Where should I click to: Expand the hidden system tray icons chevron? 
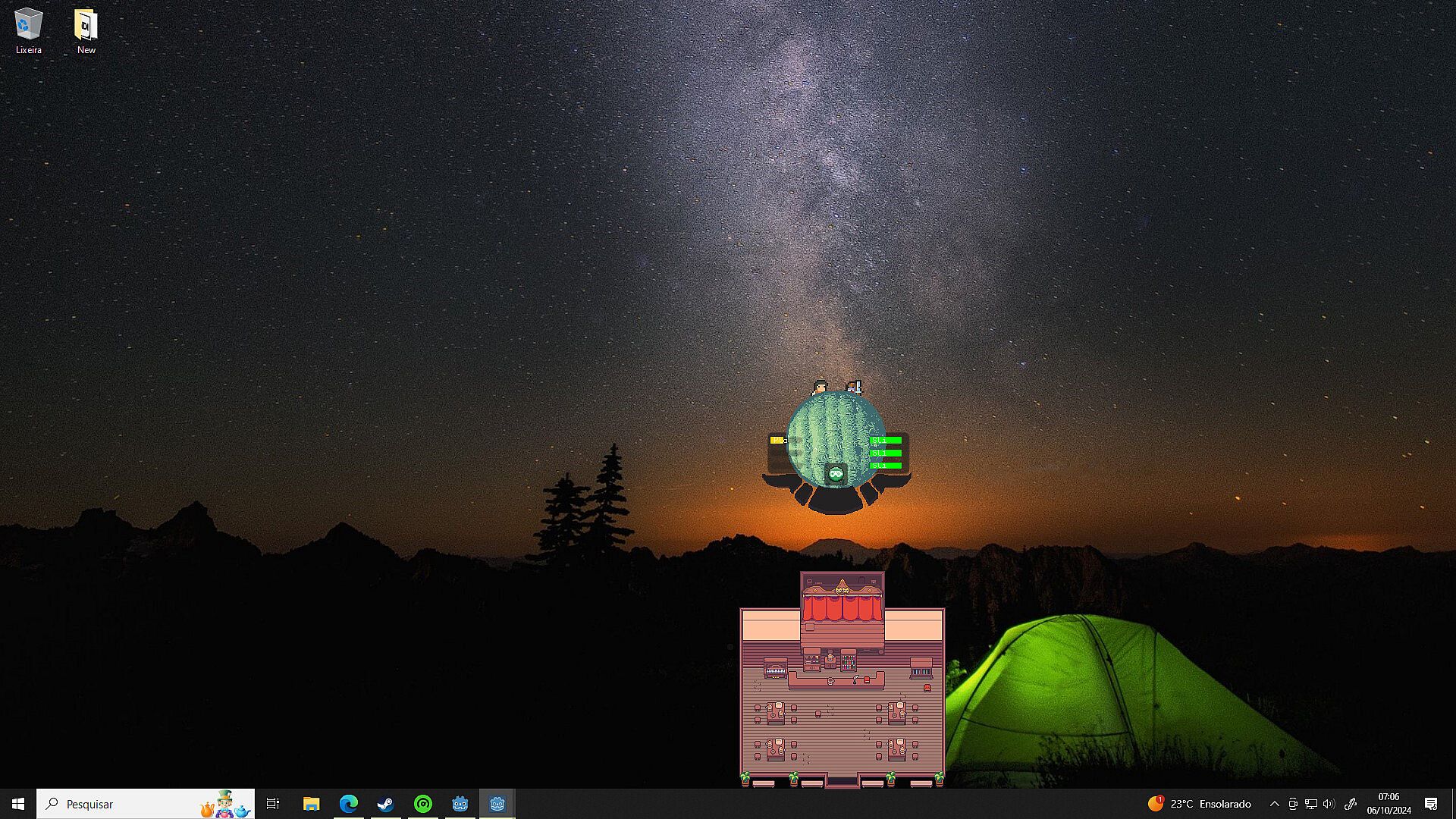point(1274,804)
